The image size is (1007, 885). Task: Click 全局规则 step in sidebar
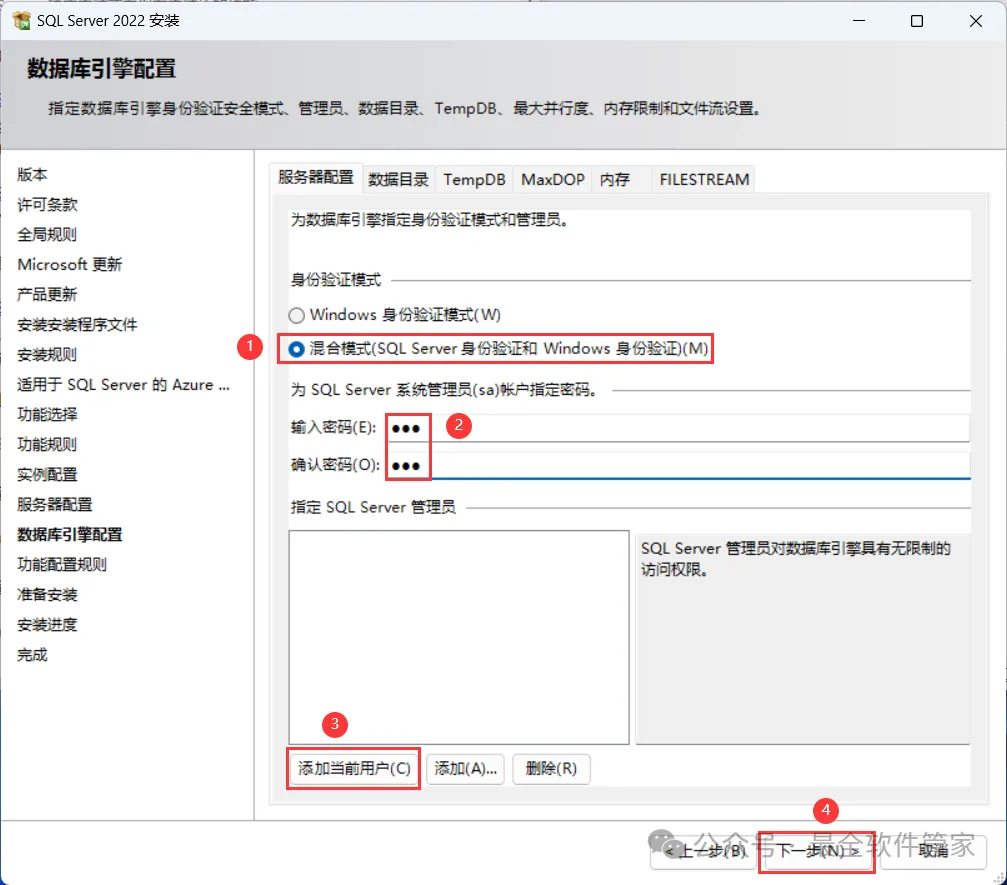tap(47, 234)
